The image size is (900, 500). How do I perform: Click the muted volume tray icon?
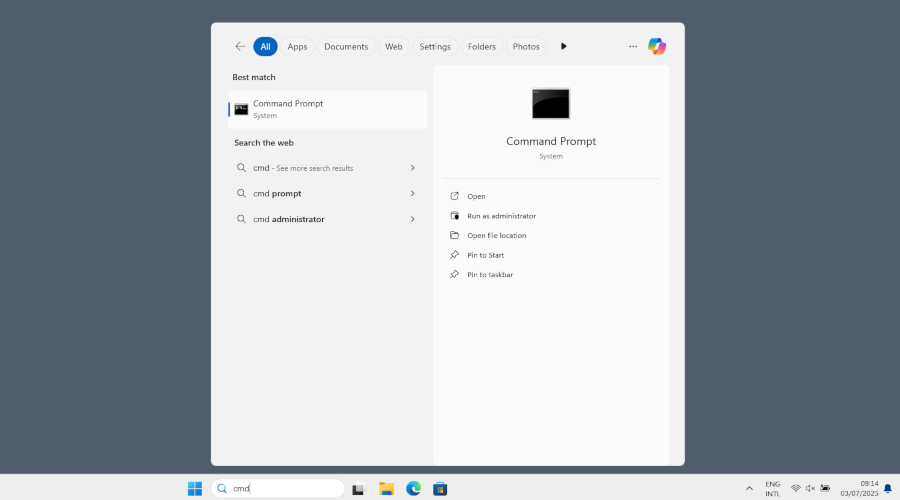(810, 489)
